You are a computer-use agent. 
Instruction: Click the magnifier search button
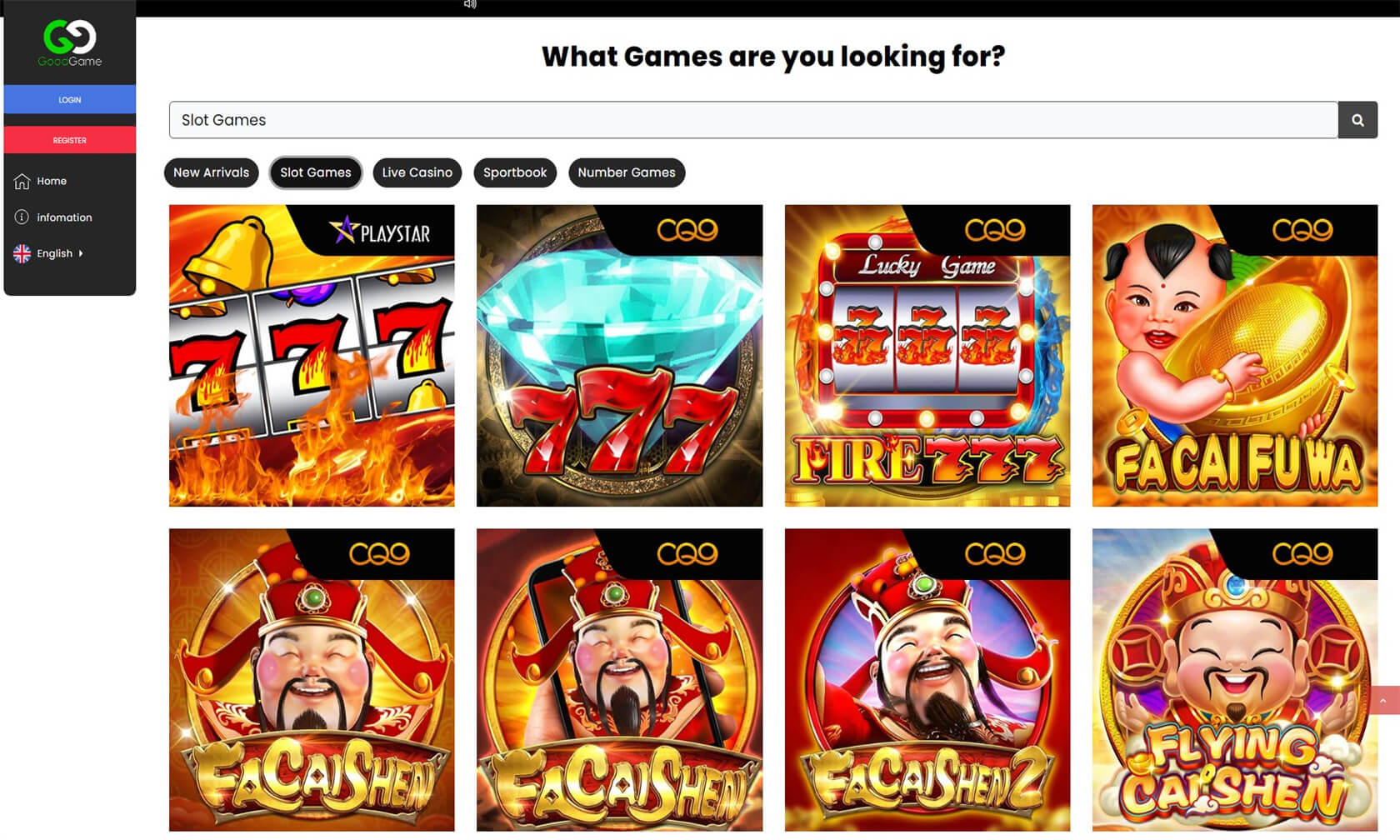click(1357, 120)
